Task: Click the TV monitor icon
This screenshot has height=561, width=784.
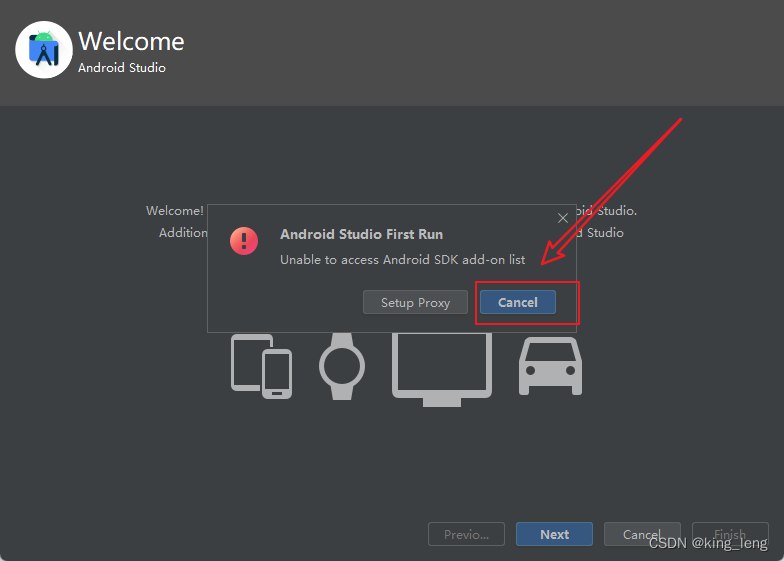Action: pyautogui.click(x=442, y=370)
